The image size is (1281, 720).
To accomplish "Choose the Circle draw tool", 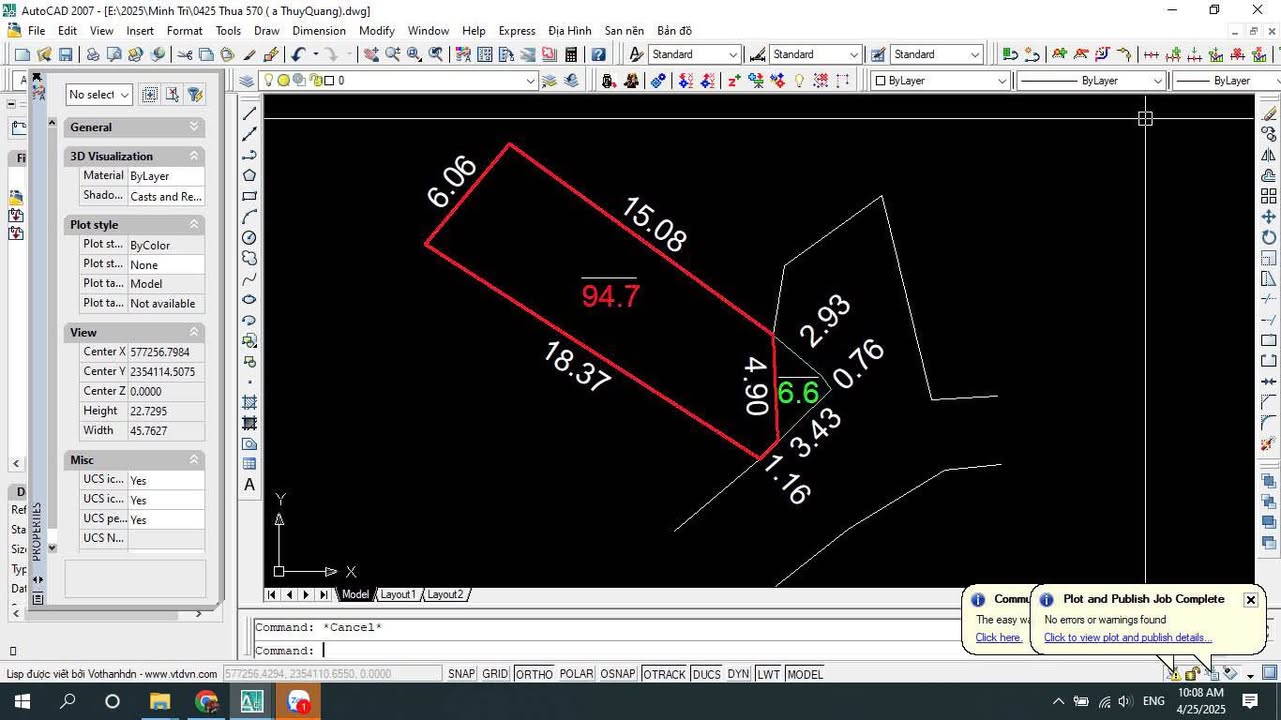I will 250,238.
